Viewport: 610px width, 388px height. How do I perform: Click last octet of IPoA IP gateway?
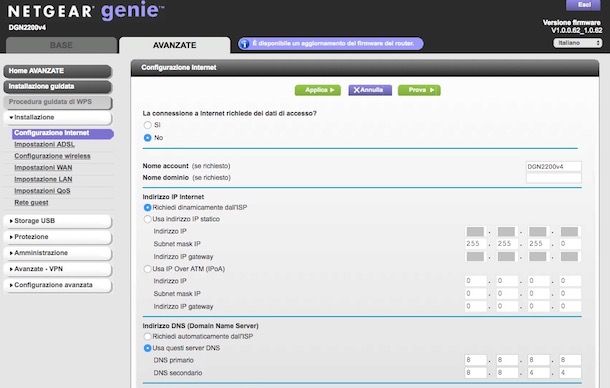[x=570, y=307]
